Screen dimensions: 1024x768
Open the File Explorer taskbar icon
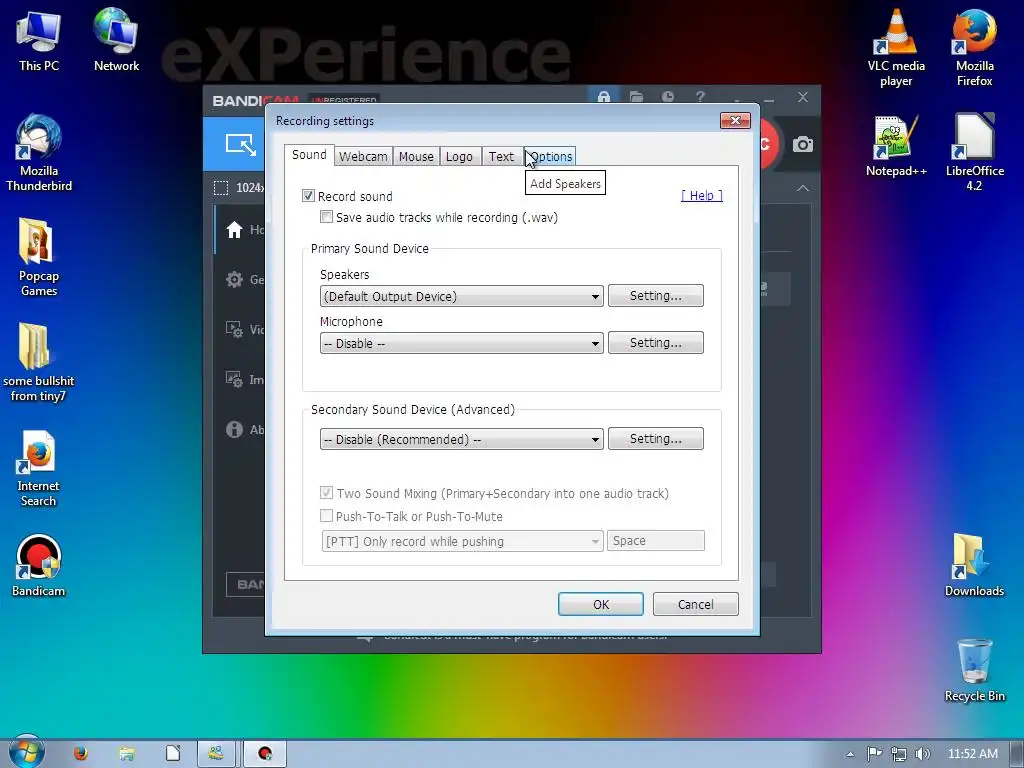(127, 754)
